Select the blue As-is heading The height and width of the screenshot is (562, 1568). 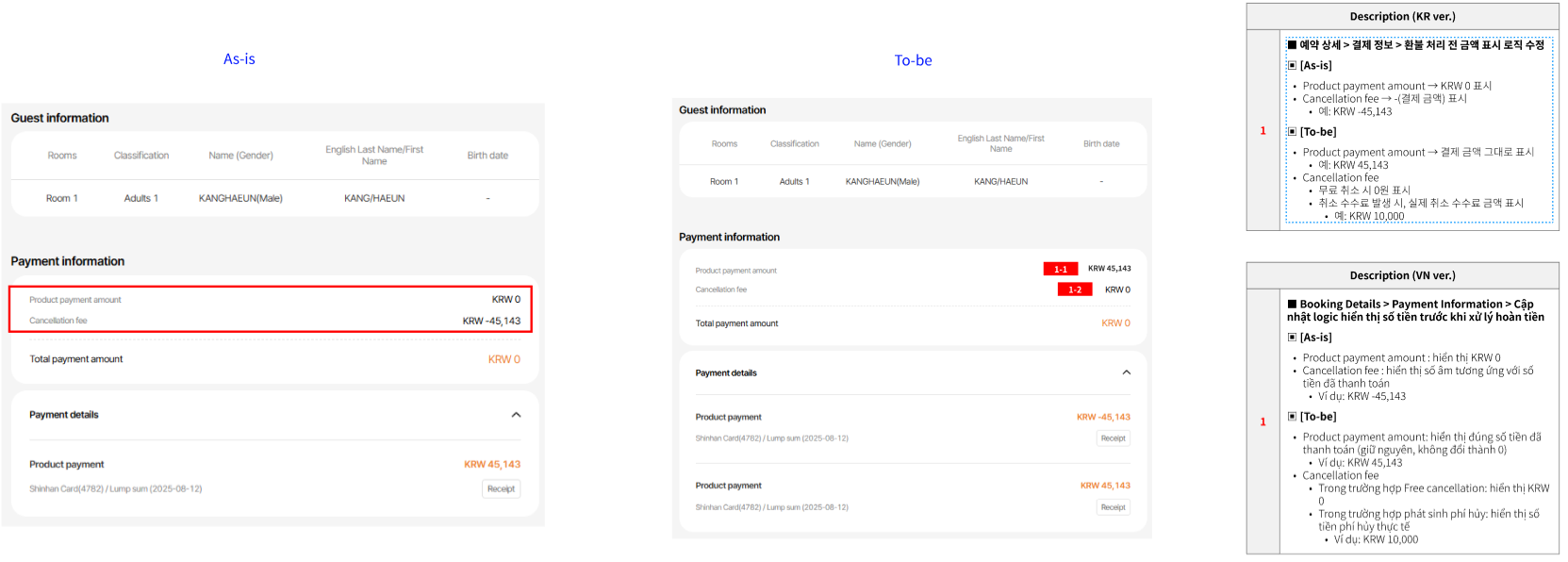pos(239,59)
